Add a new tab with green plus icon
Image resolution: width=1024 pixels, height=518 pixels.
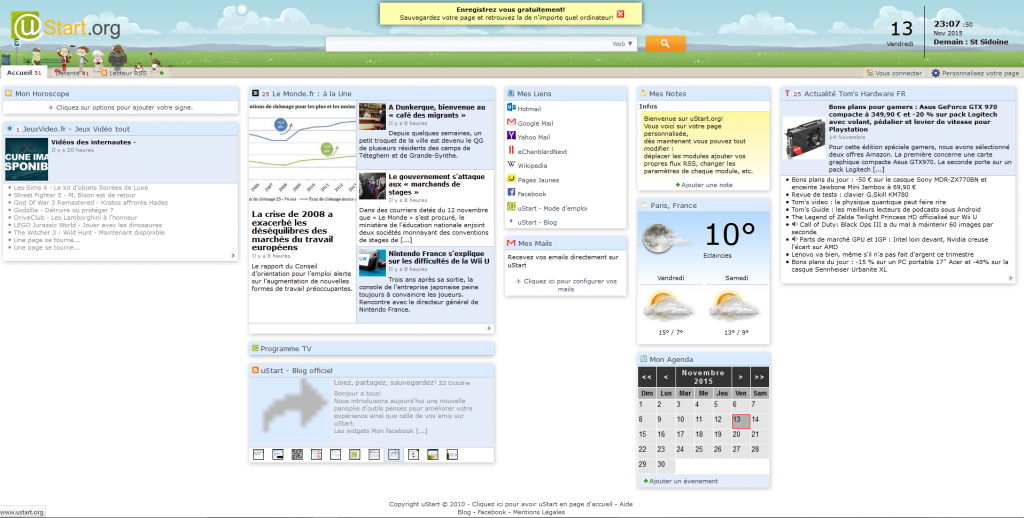(161, 73)
